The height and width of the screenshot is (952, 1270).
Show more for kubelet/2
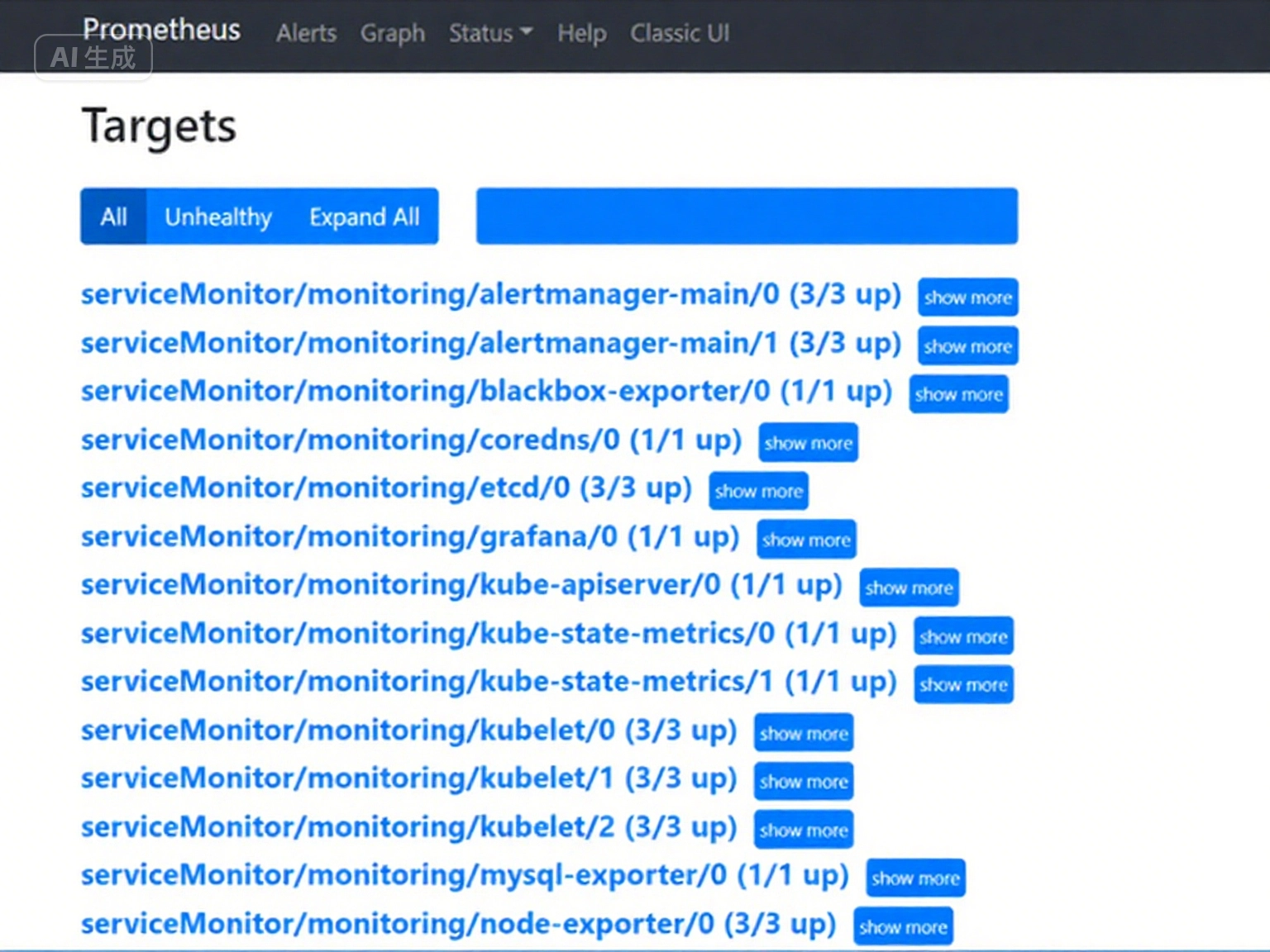804,830
